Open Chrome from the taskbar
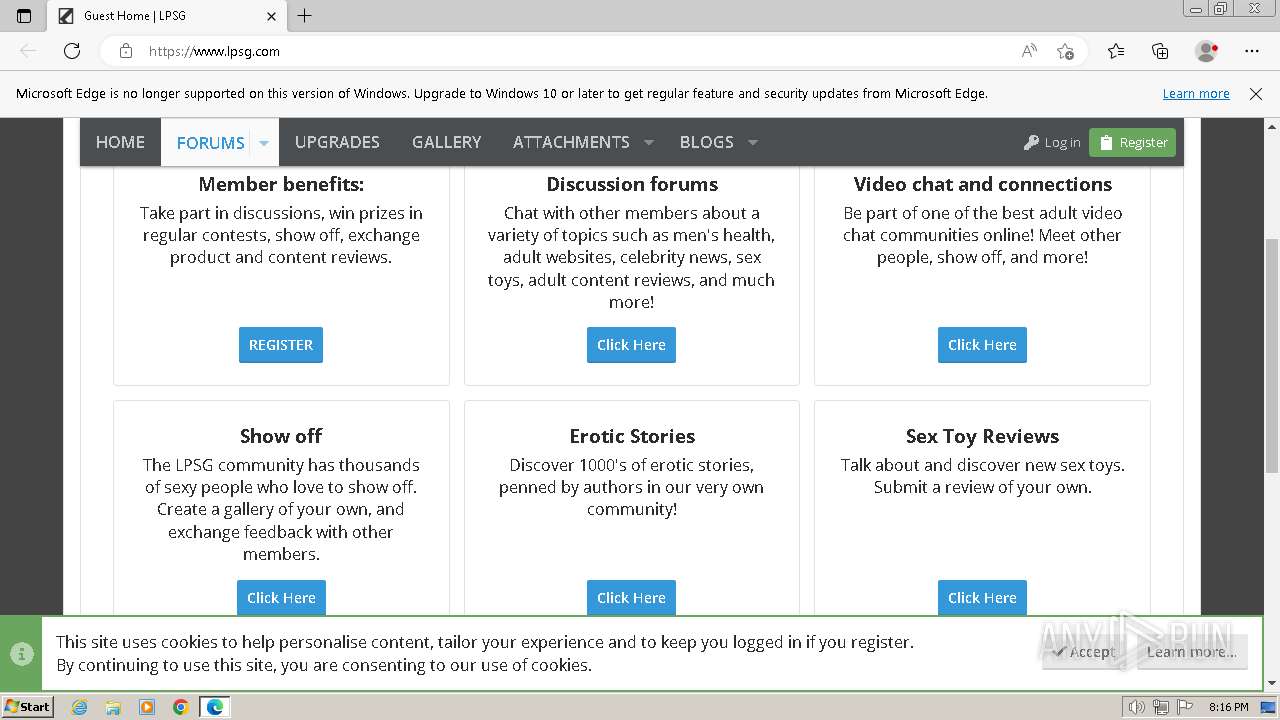 click(181, 707)
